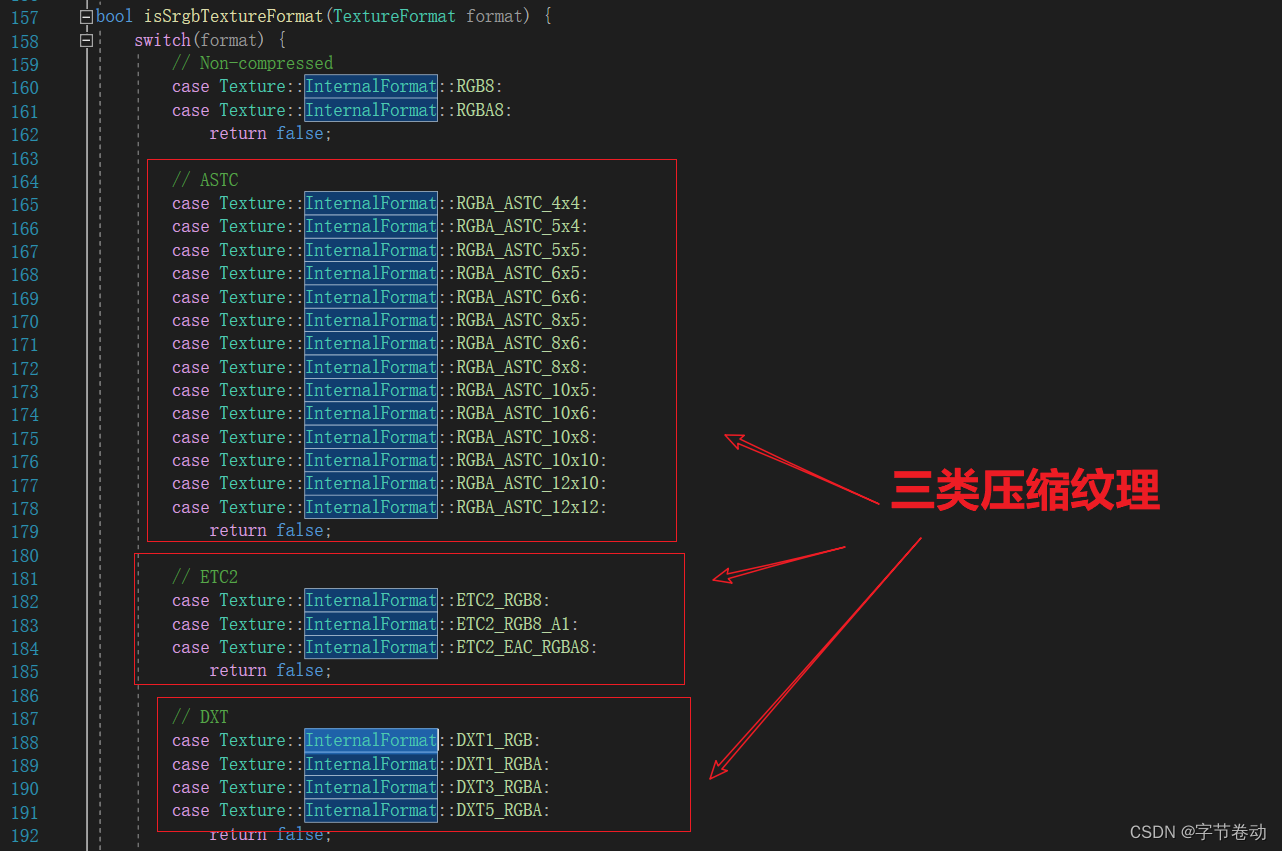The height and width of the screenshot is (851, 1282).
Task: Click ETC2_RGB8 identifier
Action: 499,600
